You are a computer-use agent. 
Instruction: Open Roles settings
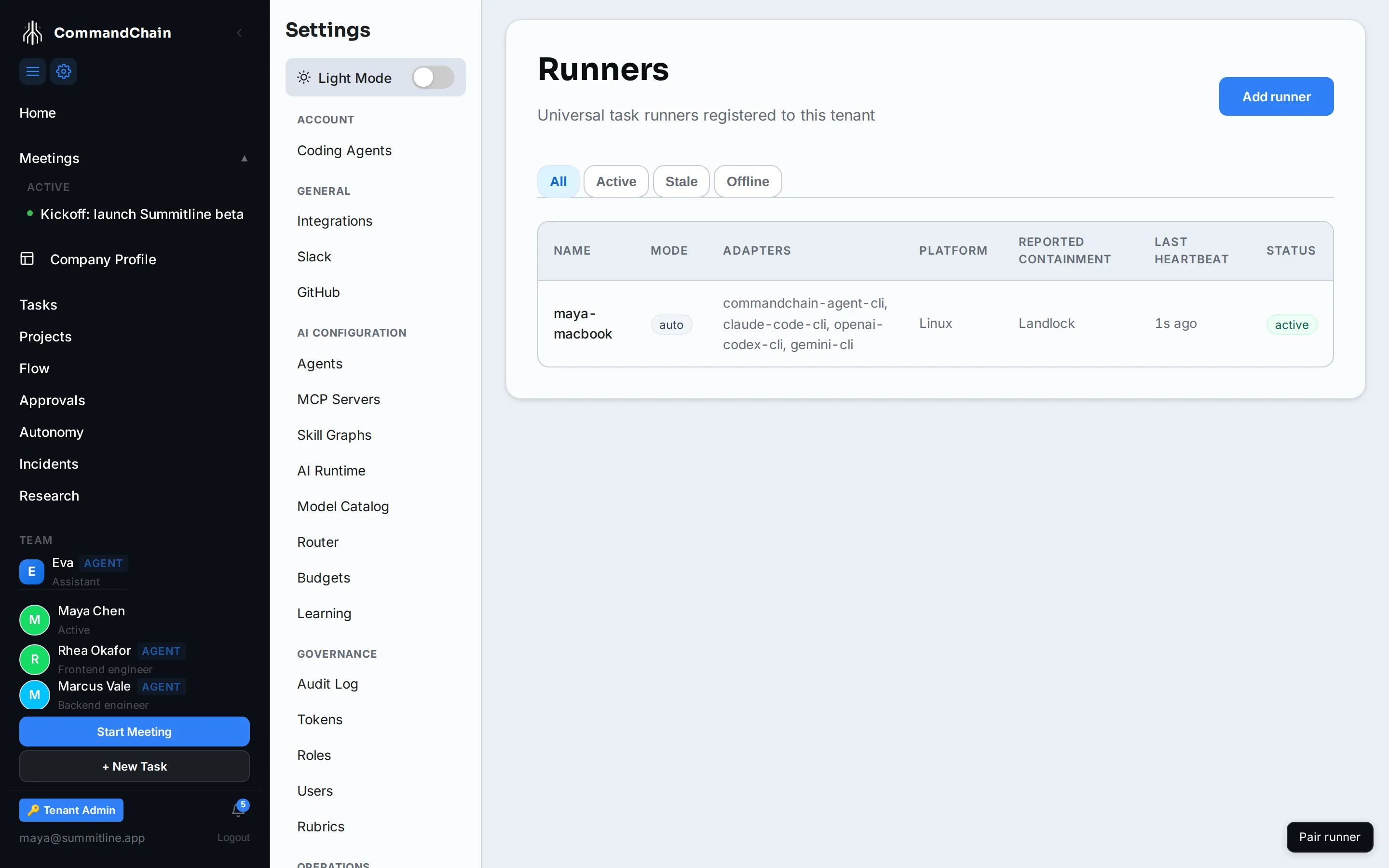point(314,755)
